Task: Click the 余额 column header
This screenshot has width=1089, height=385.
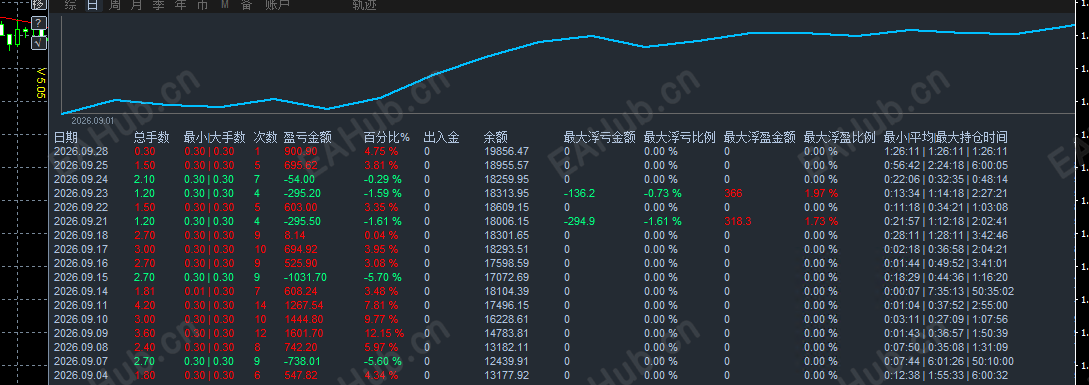Action: click(x=496, y=138)
